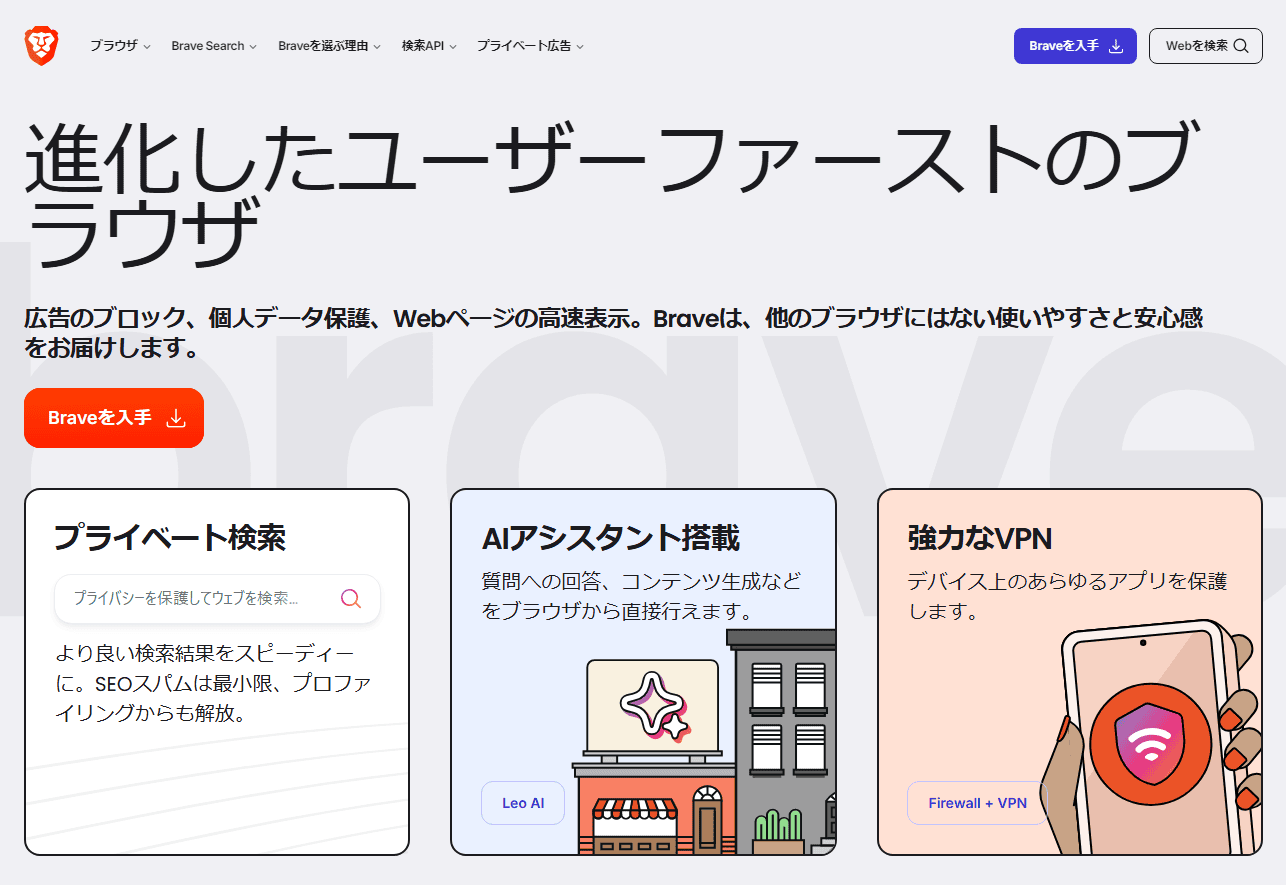Click the Brave lion logo
The image size is (1286, 885).
pyautogui.click(x=42, y=46)
